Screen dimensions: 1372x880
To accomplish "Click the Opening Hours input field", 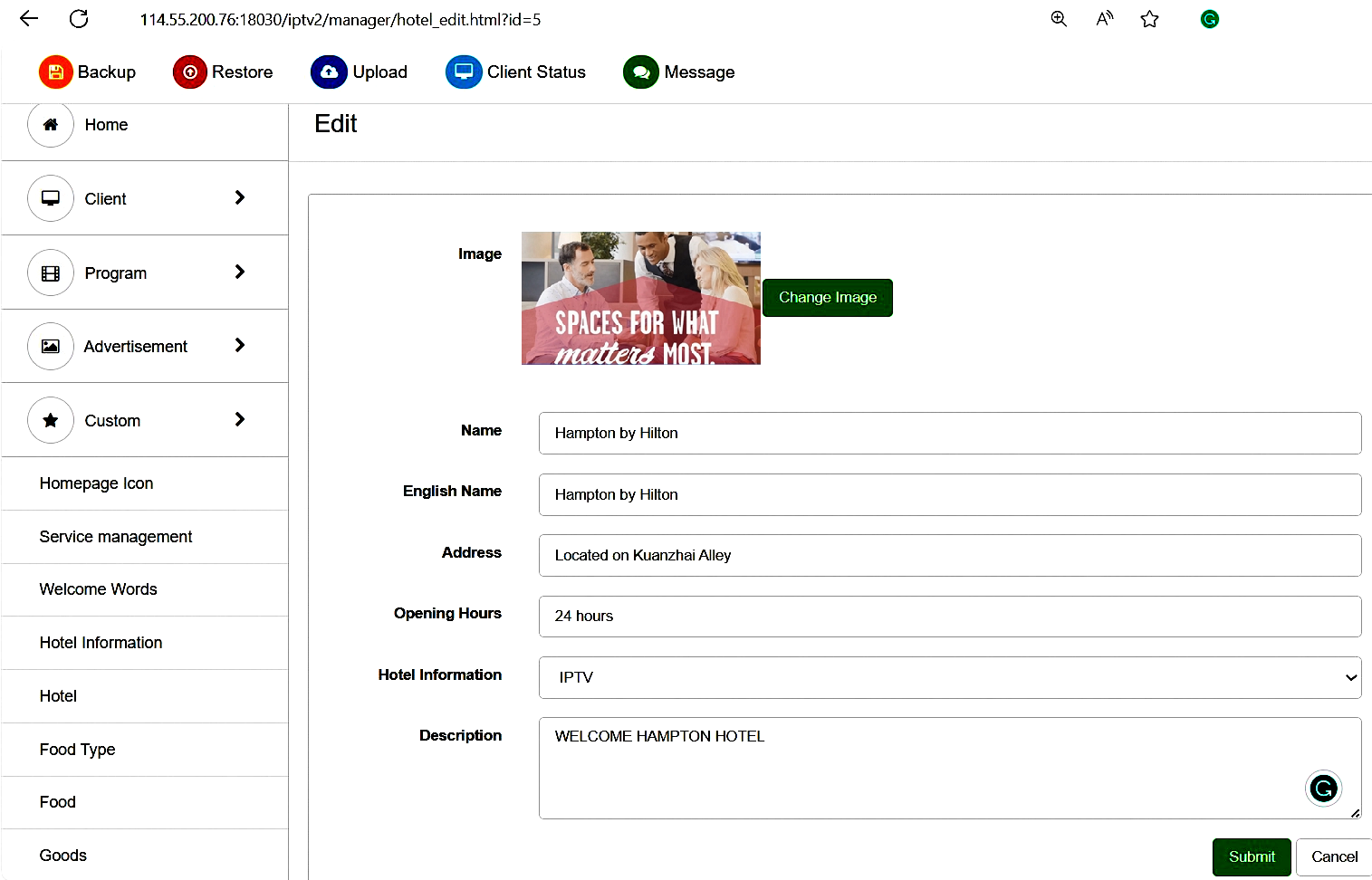I will [950, 616].
